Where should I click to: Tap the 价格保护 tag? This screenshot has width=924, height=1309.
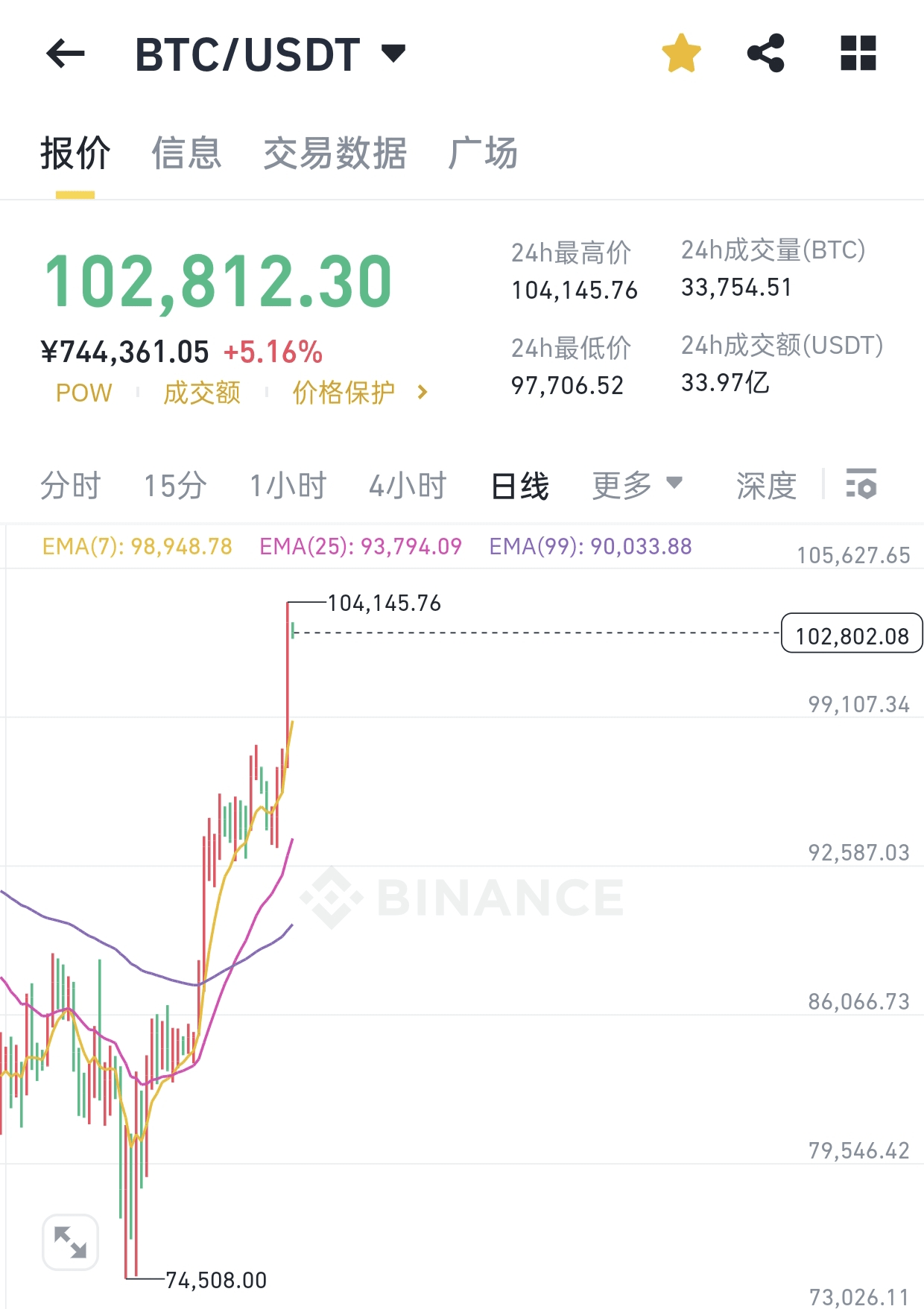point(344,393)
